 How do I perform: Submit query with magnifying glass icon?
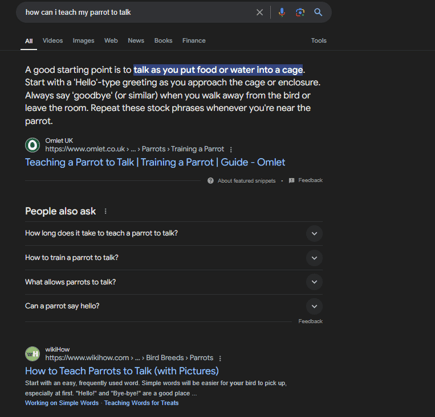click(318, 12)
